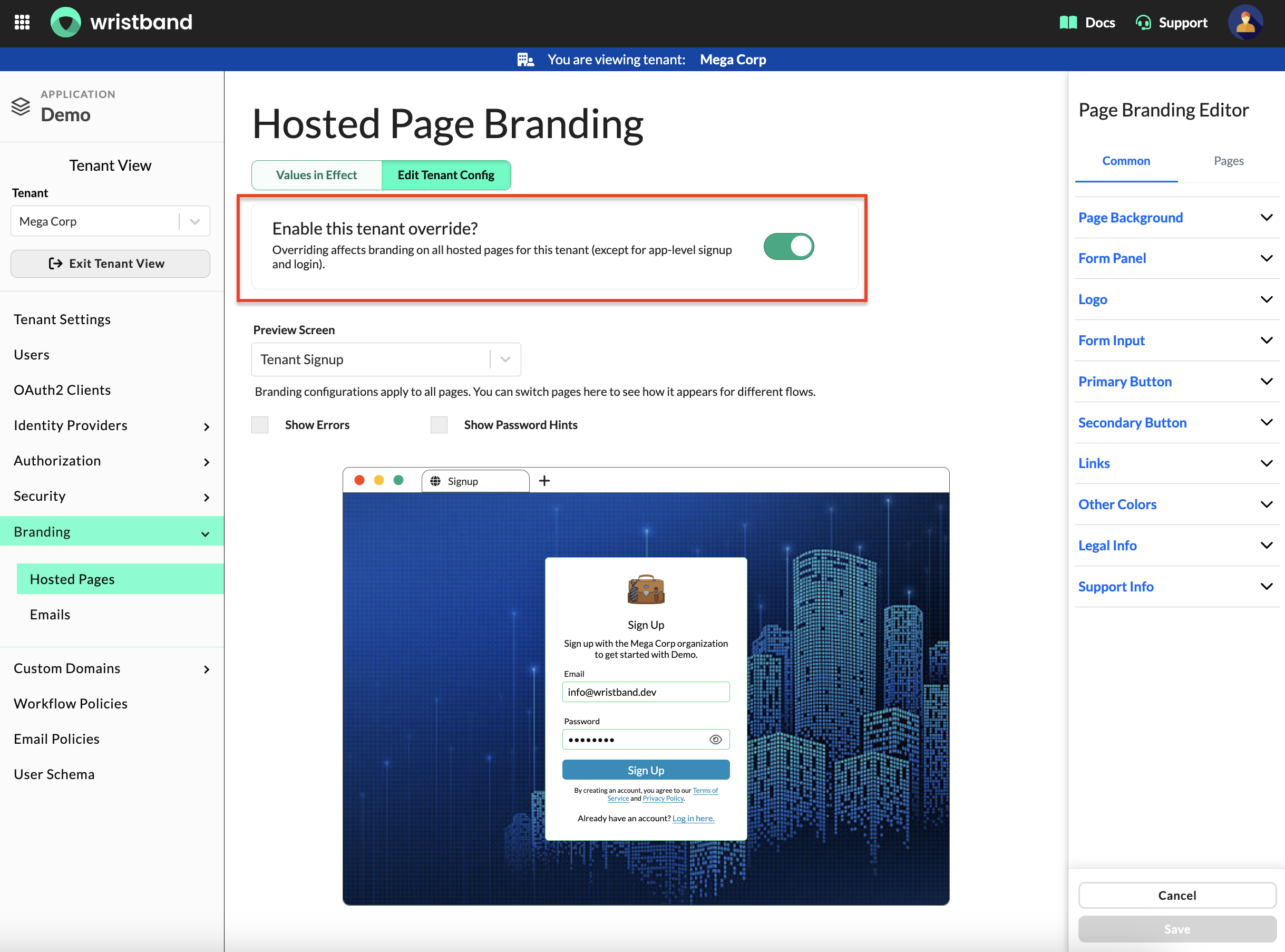The width and height of the screenshot is (1285, 952).
Task: Open the apps grid menu icon
Action: tap(22, 23)
